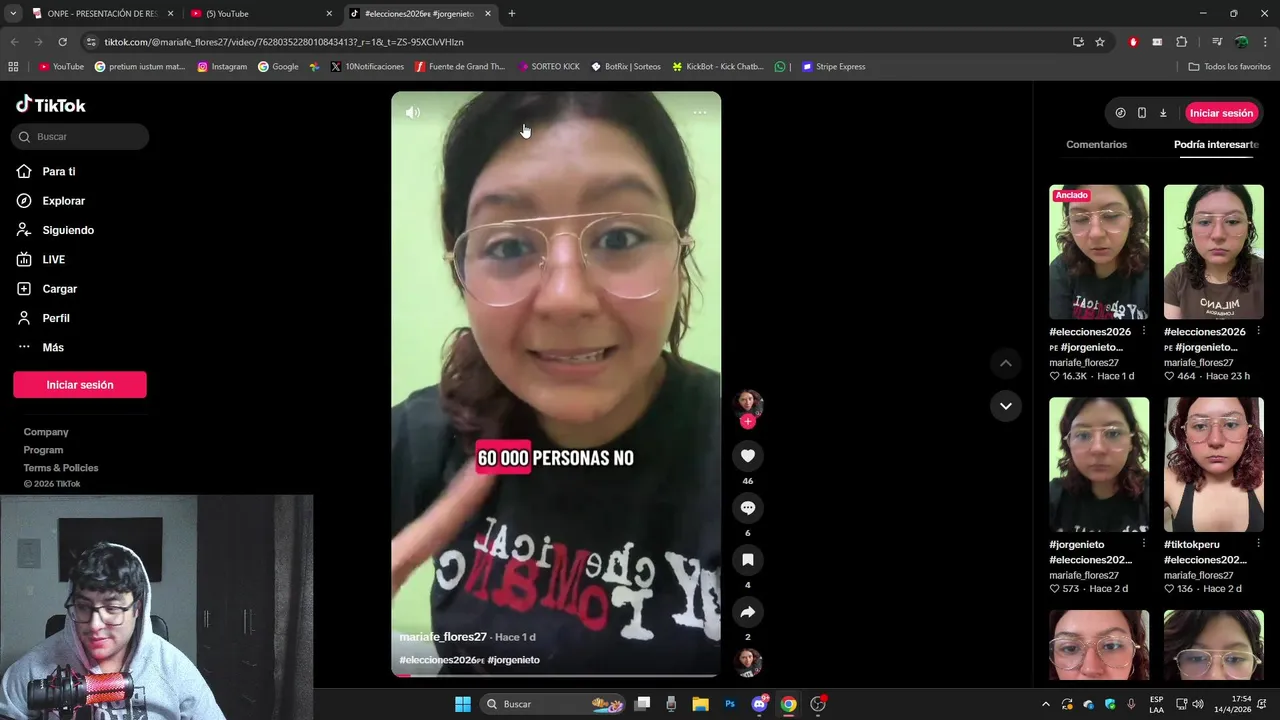This screenshot has height=720, width=1280.
Task: Mute the video with the speaker icon
Action: 413,113
